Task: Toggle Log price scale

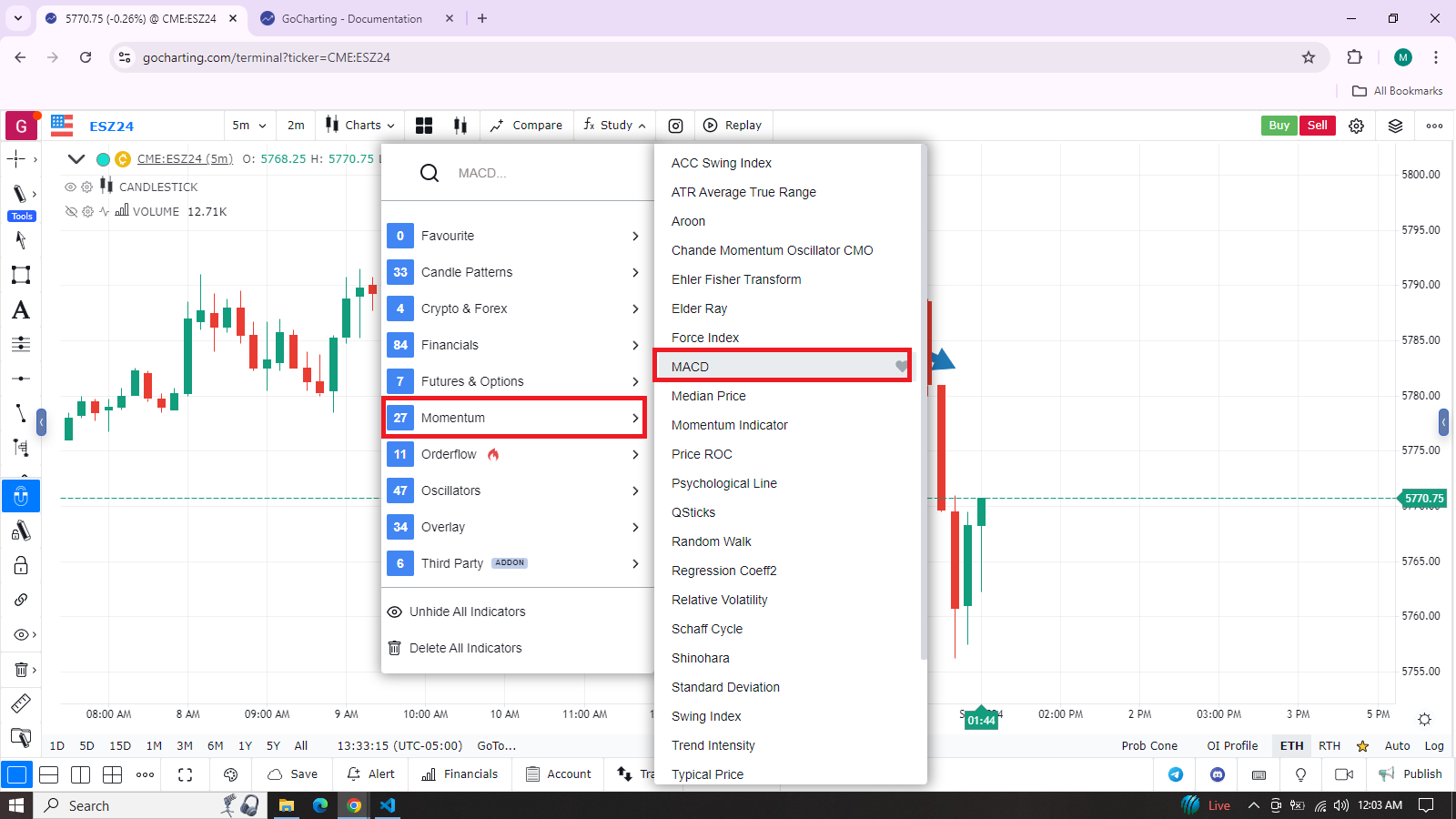Action: 1434,745
